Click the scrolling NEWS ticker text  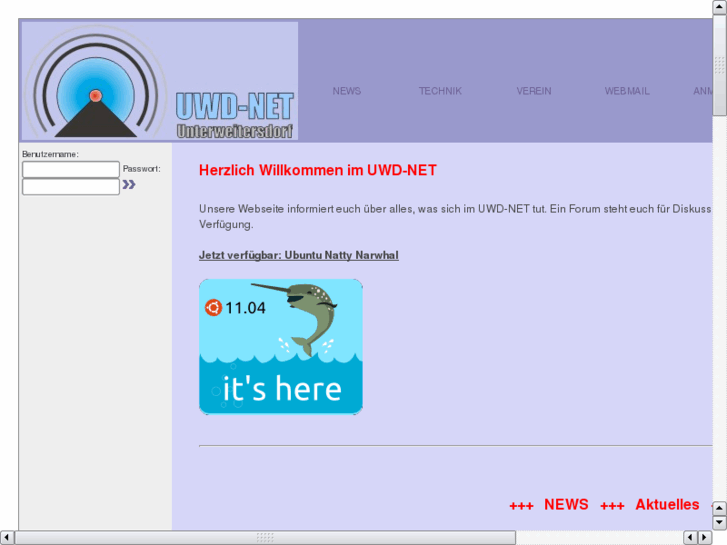click(x=566, y=504)
